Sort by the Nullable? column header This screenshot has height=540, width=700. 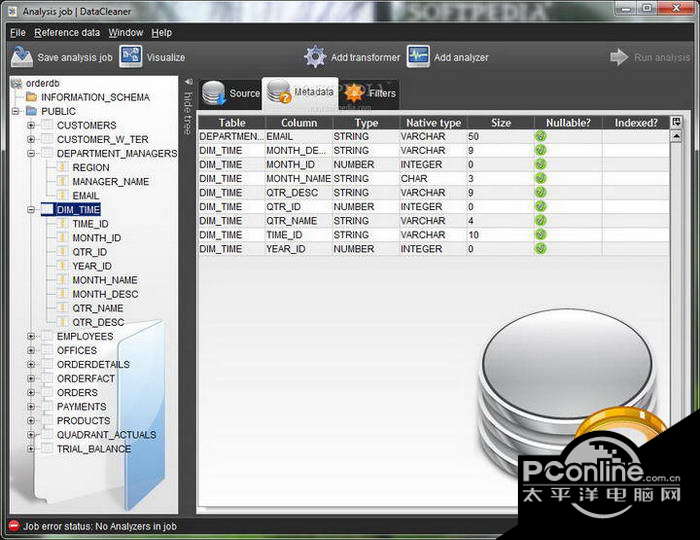[568, 123]
